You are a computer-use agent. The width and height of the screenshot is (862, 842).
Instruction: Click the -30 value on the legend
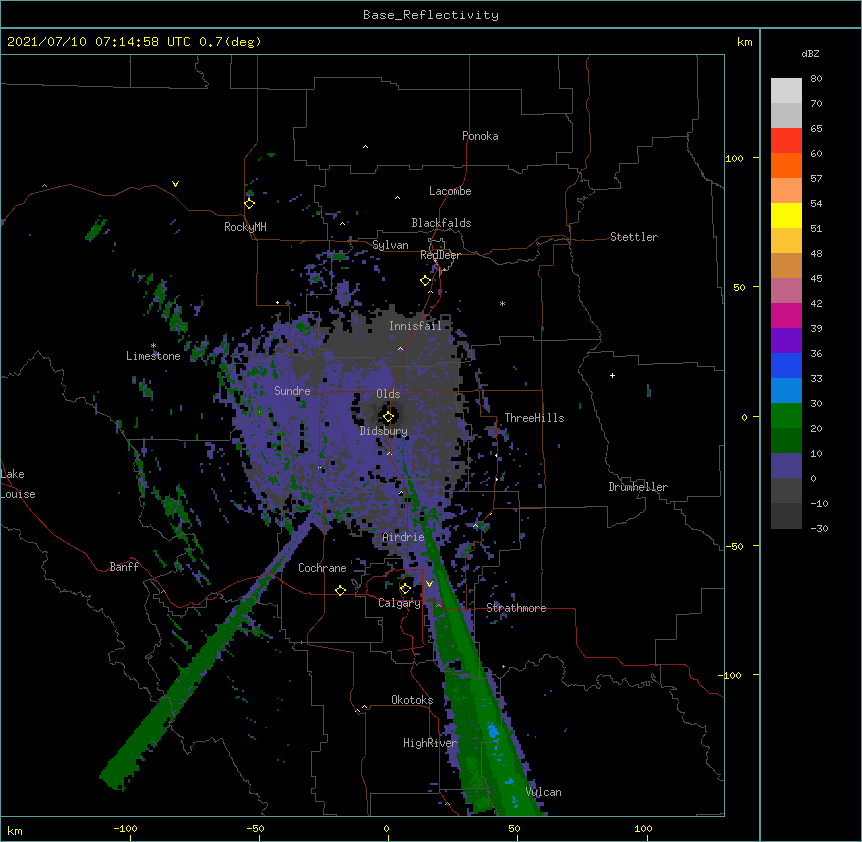point(819,528)
